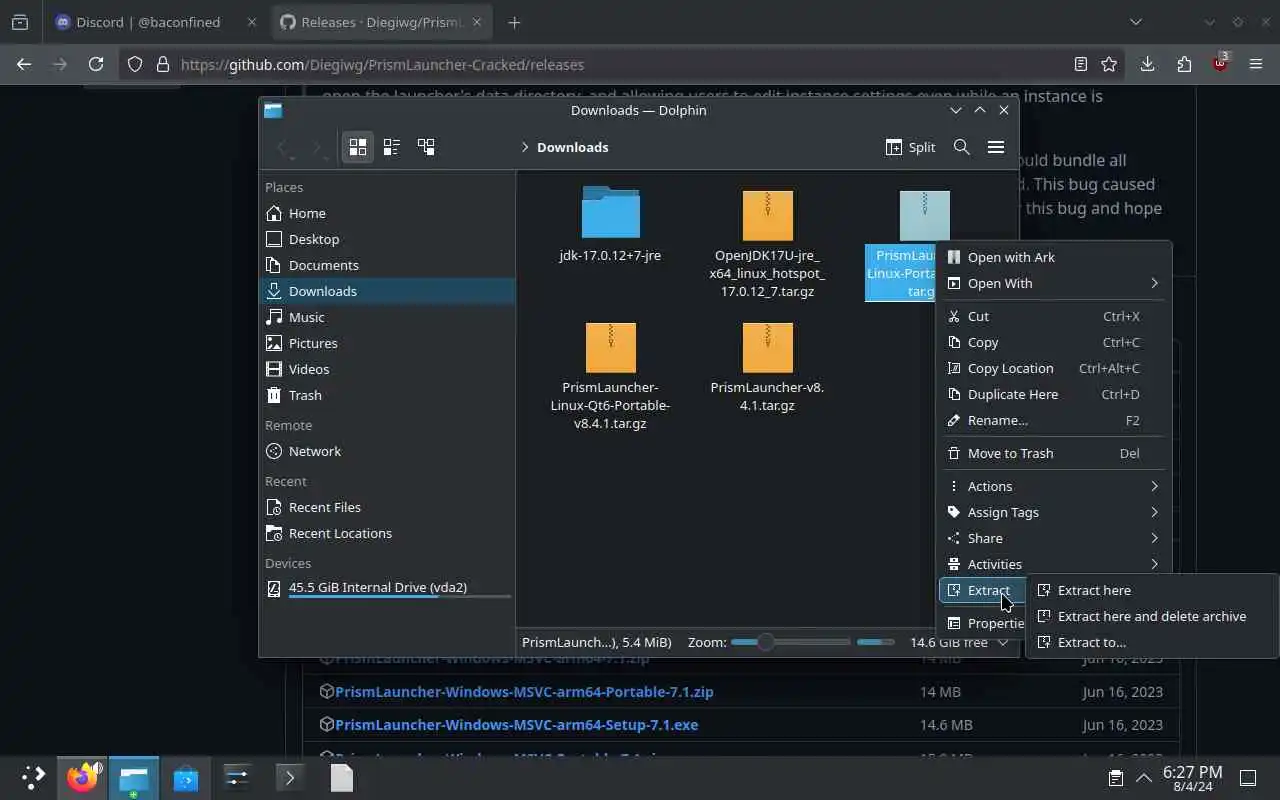Open Discover store icon in taskbar
This screenshot has width=1280, height=800.
coord(185,777)
